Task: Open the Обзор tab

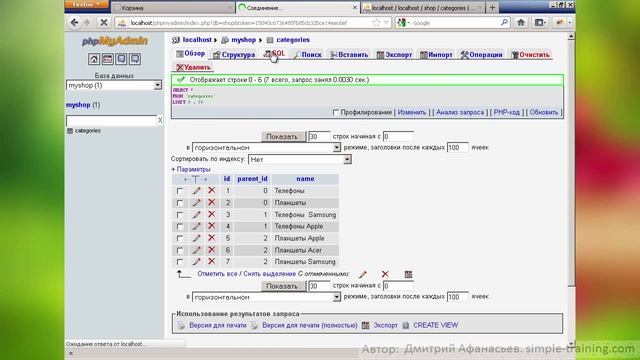Action: (x=191, y=54)
